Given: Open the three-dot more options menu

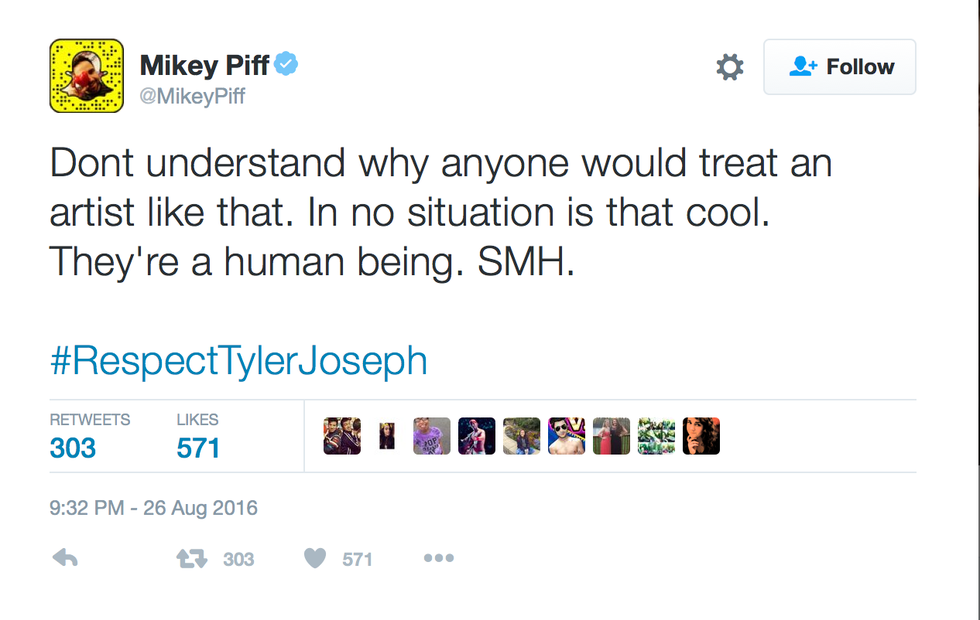Looking at the screenshot, I should [x=438, y=559].
